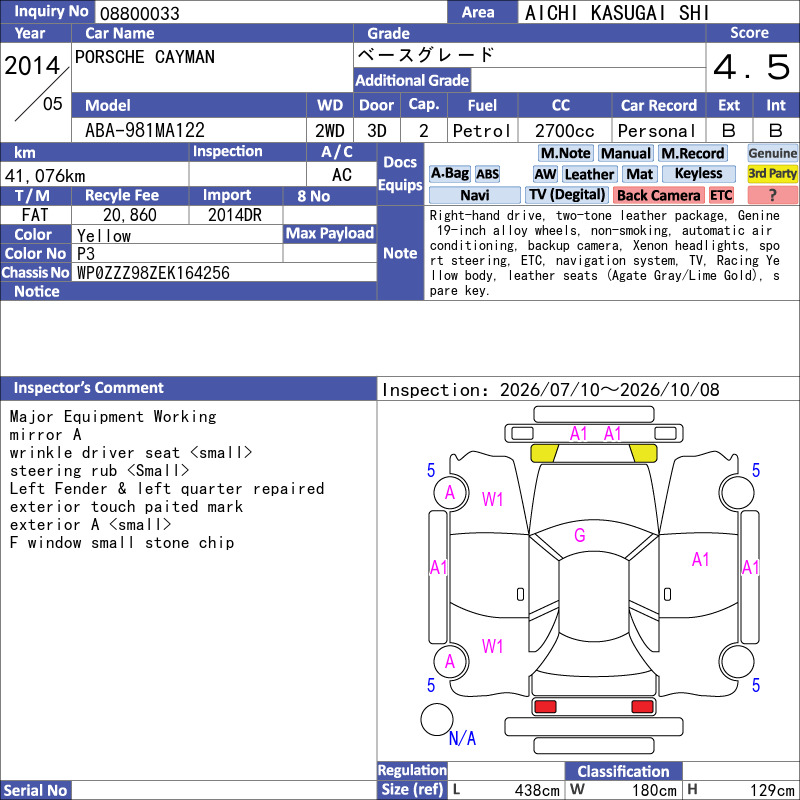
Task: Click the ETC equipment badge
Action: 721,195
